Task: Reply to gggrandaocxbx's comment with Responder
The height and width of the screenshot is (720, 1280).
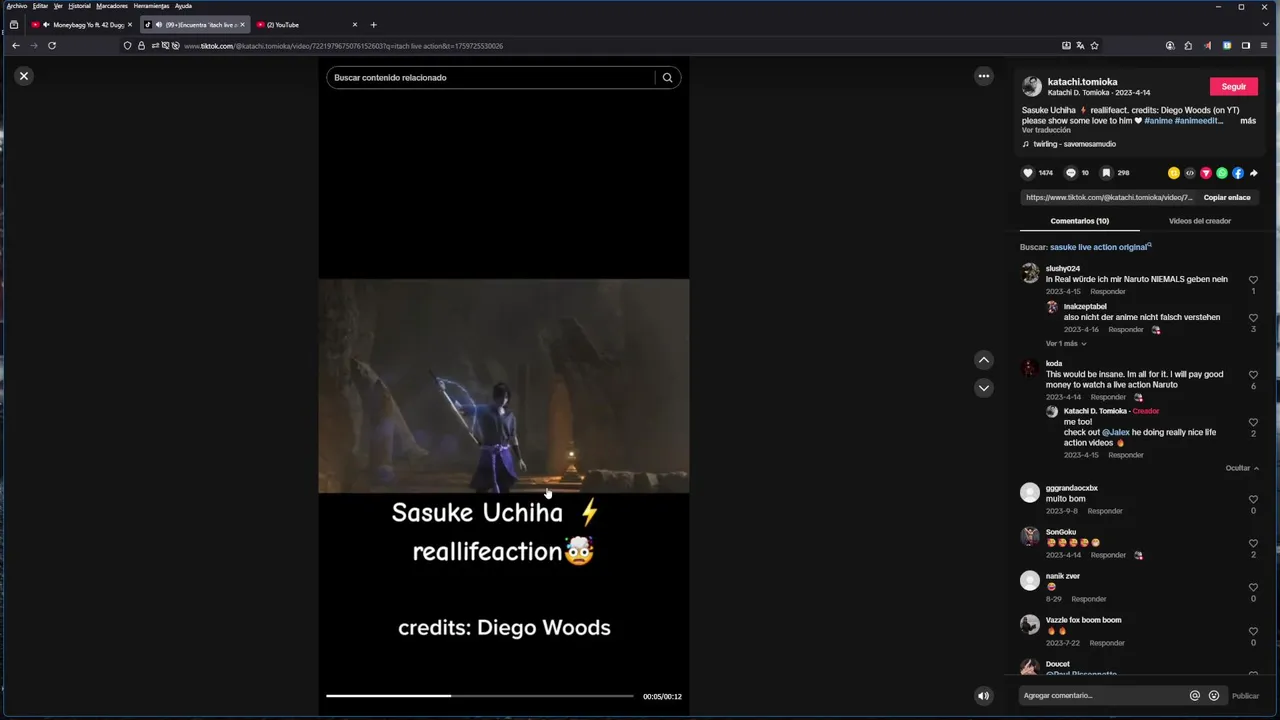Action: [x=1105, y=511]
